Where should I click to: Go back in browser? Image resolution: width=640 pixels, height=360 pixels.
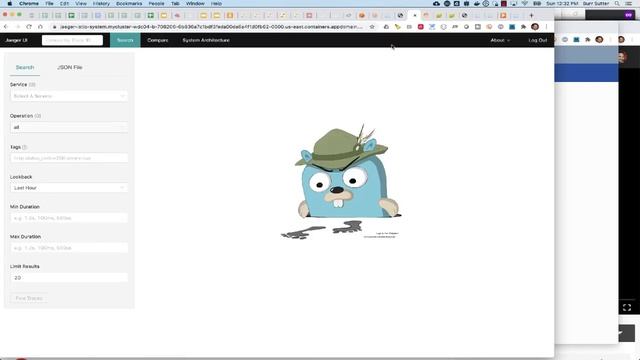6,27
